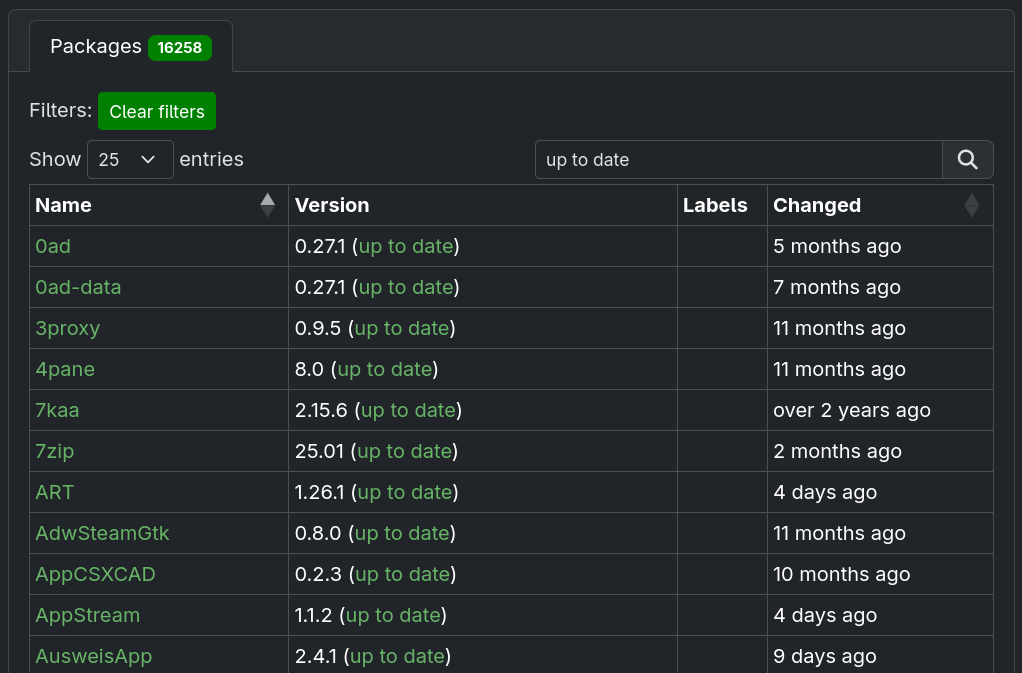The height and width of the screenshot is (673, 1022).
Task: Open the 7zip package link
Action: pyautogui.click(x=55, y=451)
